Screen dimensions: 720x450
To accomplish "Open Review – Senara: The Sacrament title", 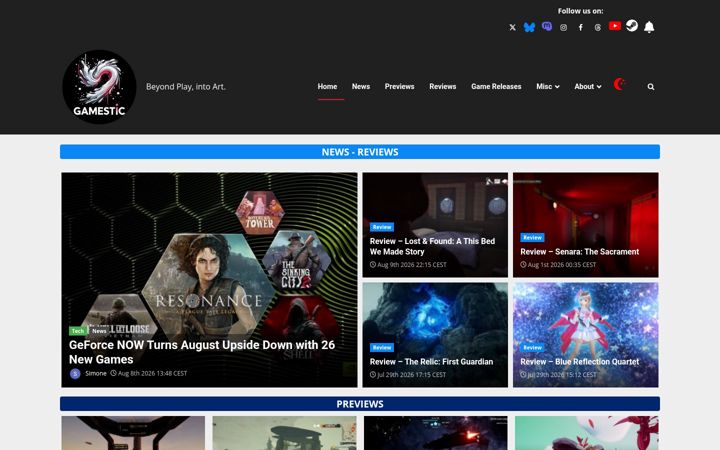I will click(579, 252).
